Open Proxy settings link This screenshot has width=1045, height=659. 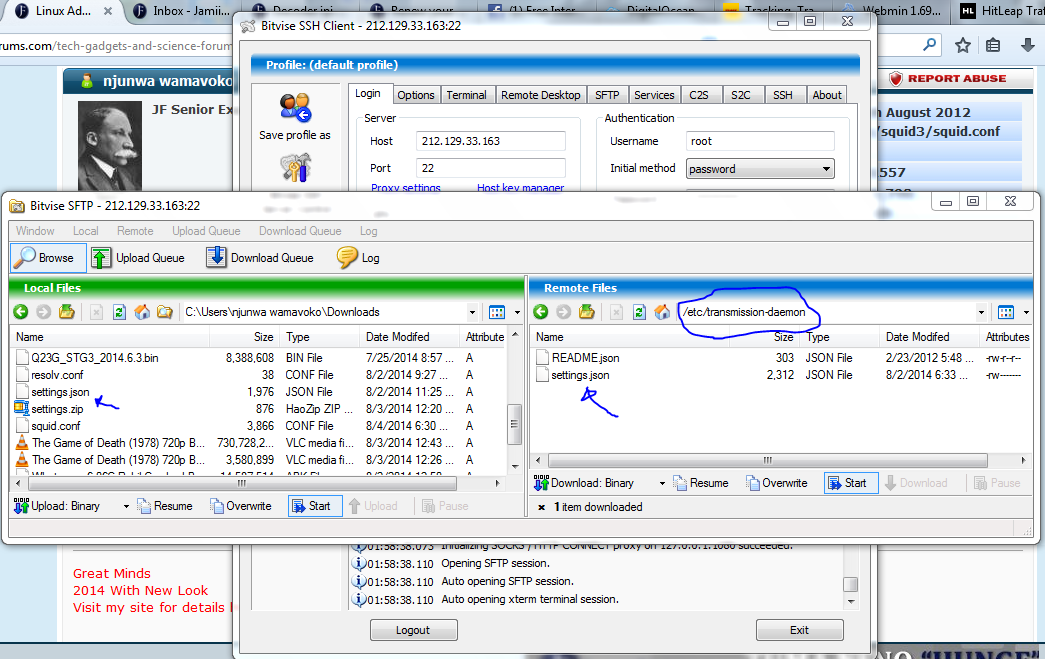(x=406, y=188)
